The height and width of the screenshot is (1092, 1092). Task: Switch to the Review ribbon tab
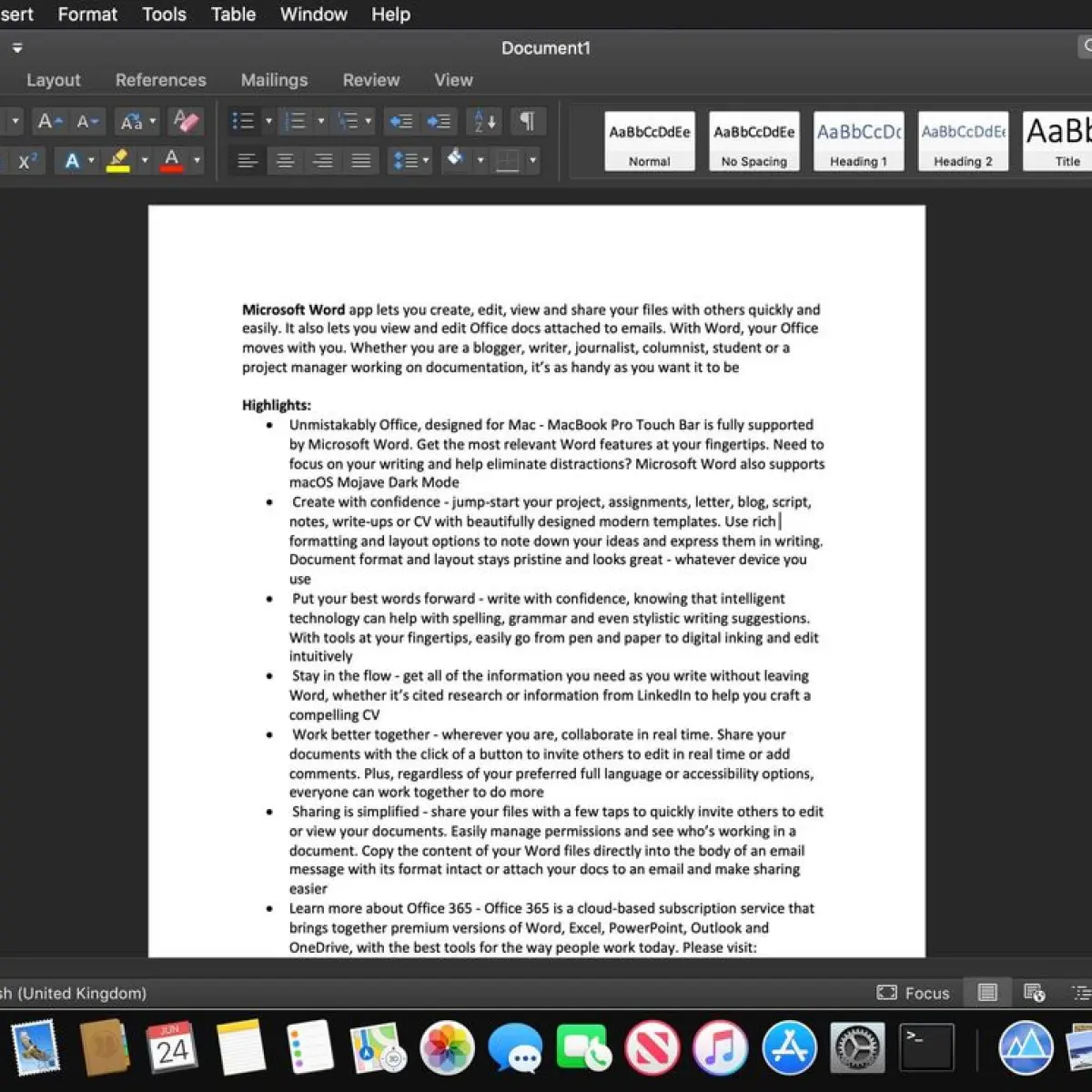click(371, 80)
